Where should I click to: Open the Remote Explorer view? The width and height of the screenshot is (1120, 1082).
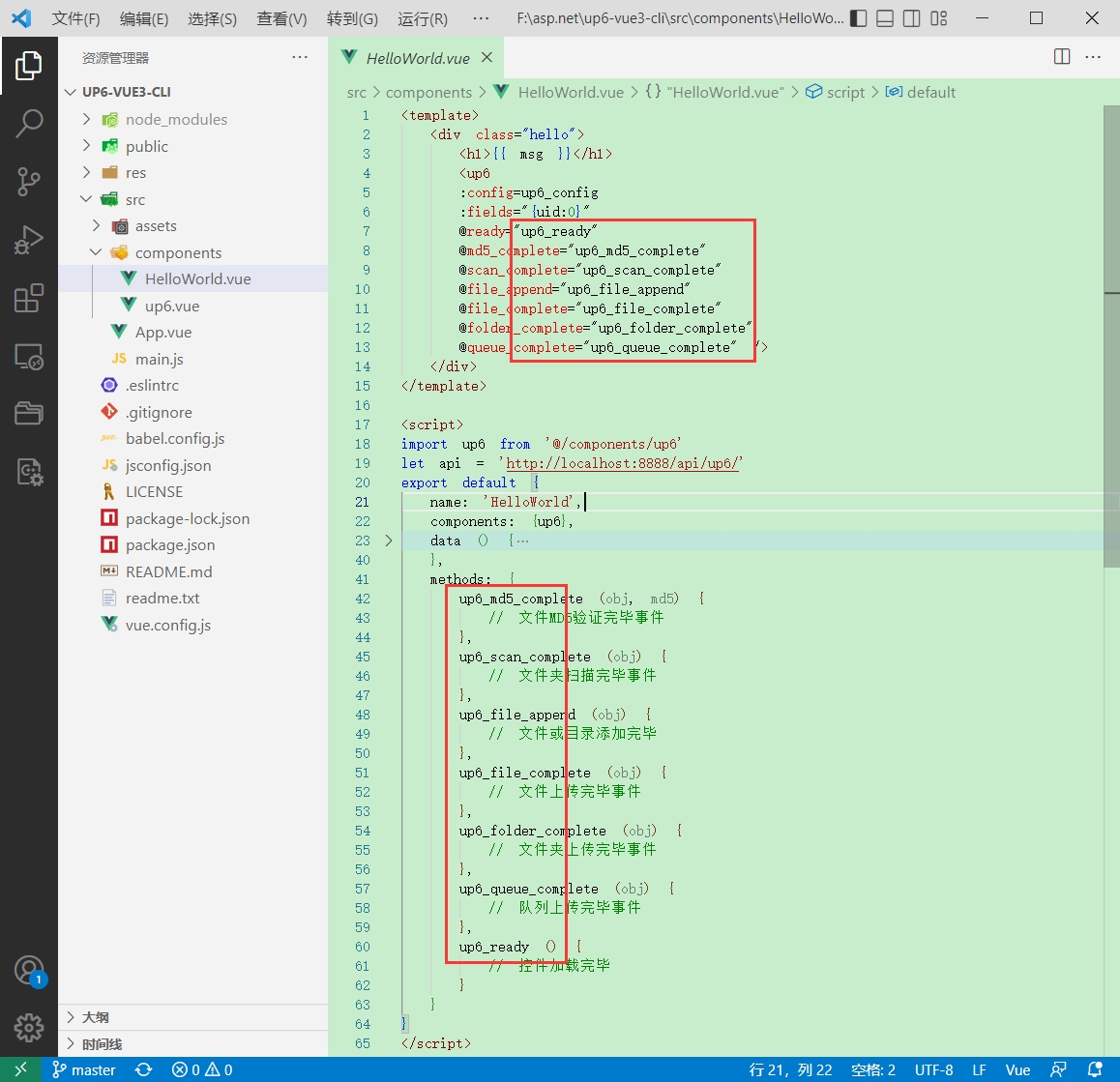(29, 357)
